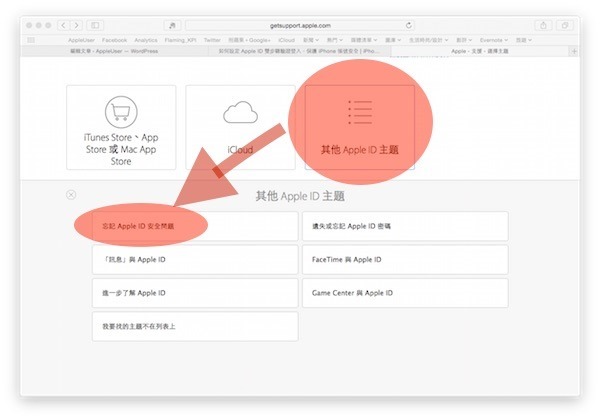Show all tabs overview
Image resolution: width=600 pixels, height=420 pixels.
pos(564,25)
